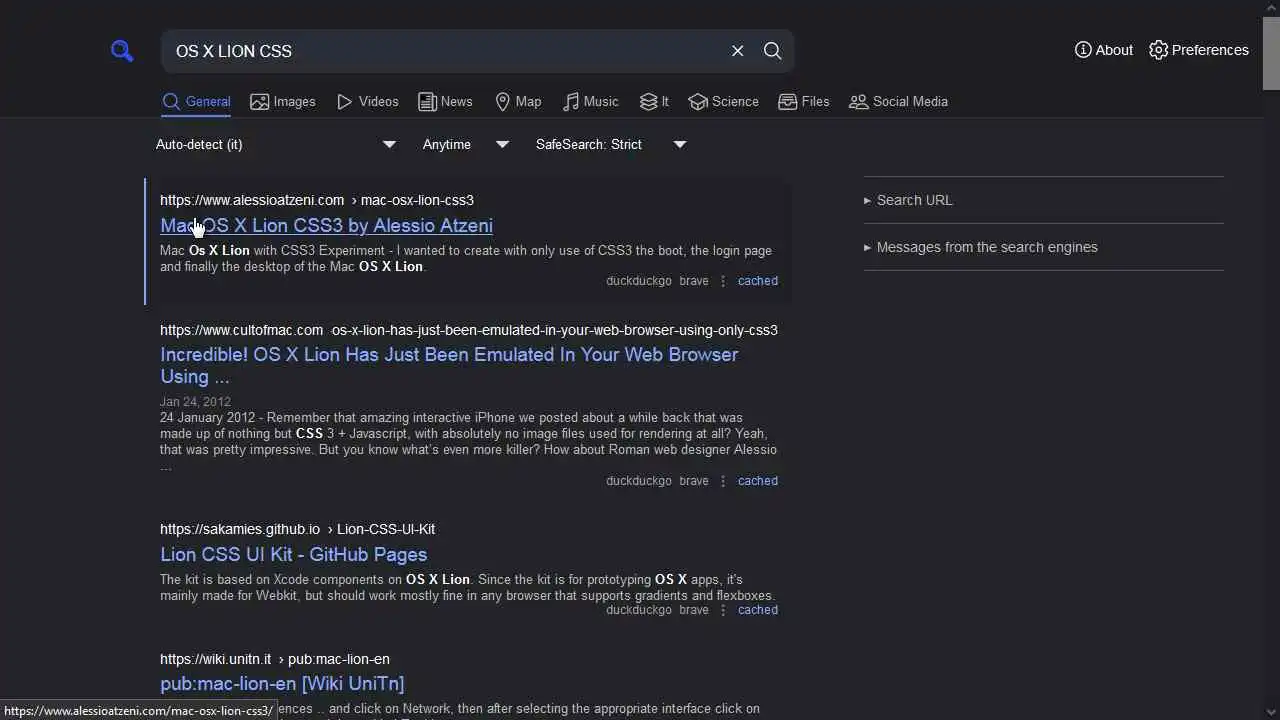
Task: Open pub:mac-lion-en [Wiki UniTn] result
Action: point(282,683)
